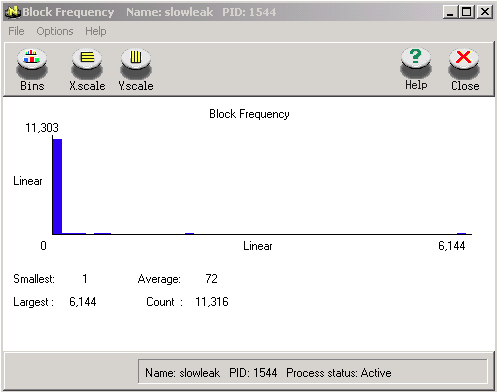Click status bar PID: 1544 text

click(x=253, y=373)
